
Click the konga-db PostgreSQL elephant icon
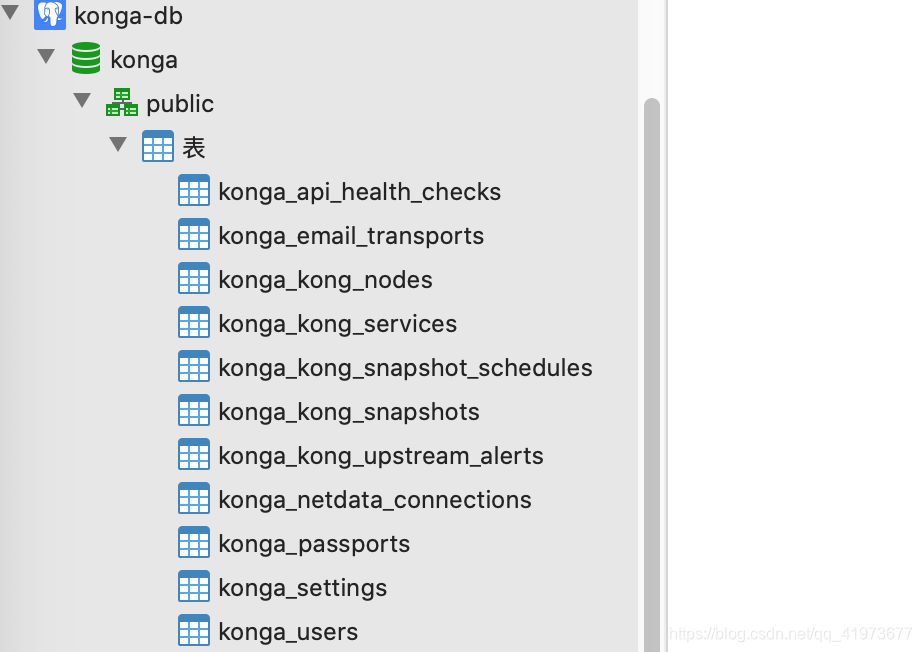(x=50, y=14)
